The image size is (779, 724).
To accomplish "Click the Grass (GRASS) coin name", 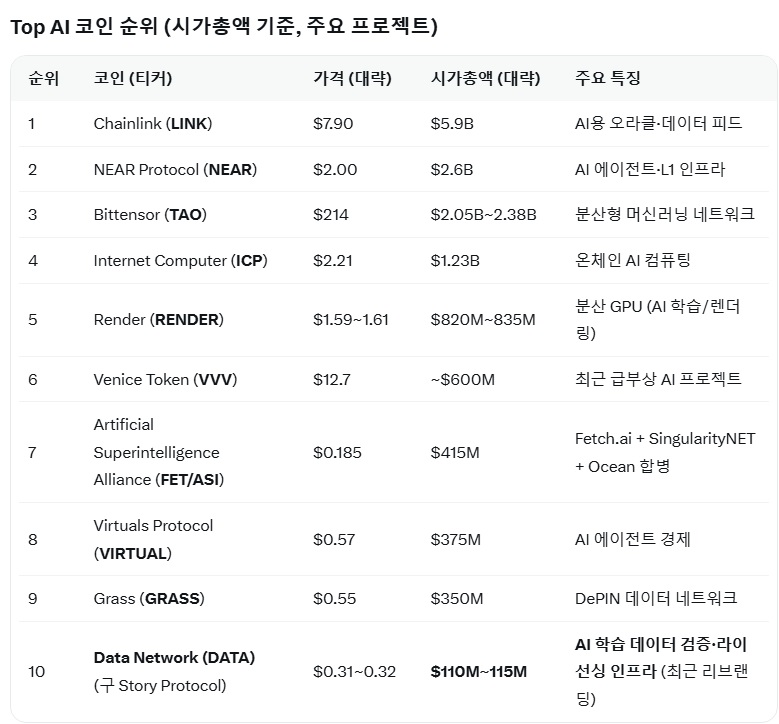I will 149,599.
